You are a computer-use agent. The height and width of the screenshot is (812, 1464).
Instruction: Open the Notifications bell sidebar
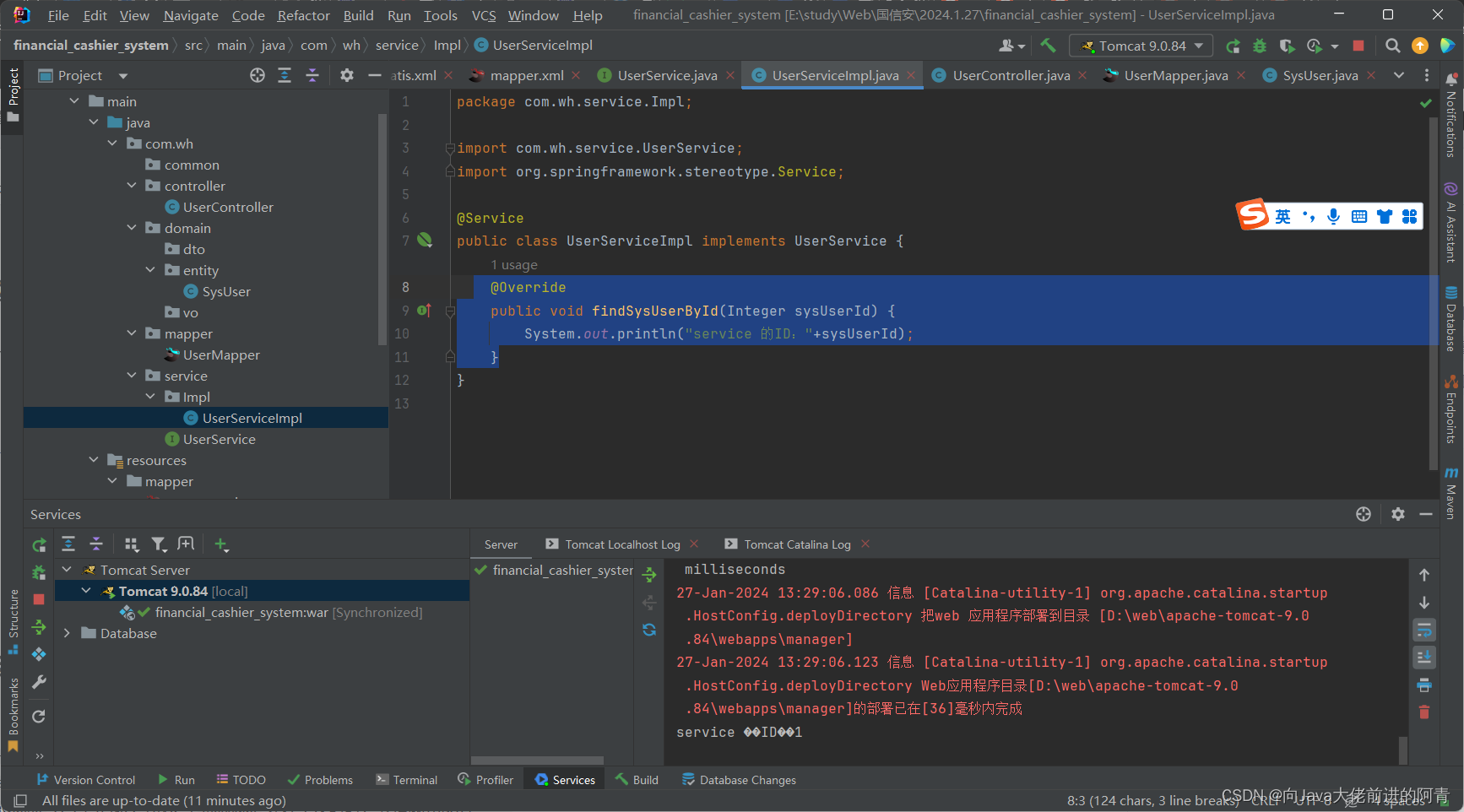point(1451,115)
